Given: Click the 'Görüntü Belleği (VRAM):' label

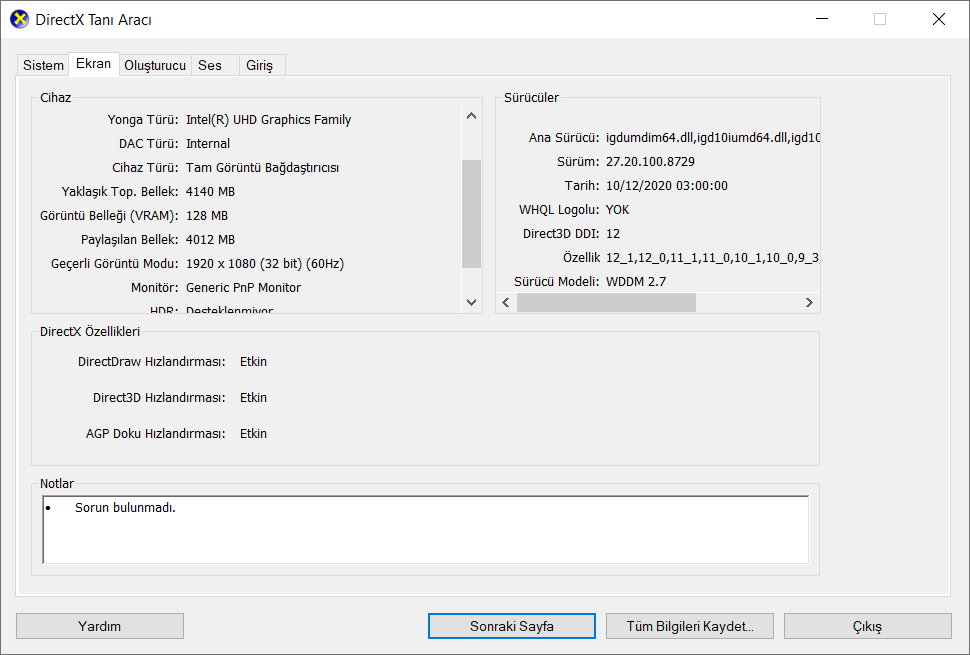Looking at the screenshot, I should [109, 216].
